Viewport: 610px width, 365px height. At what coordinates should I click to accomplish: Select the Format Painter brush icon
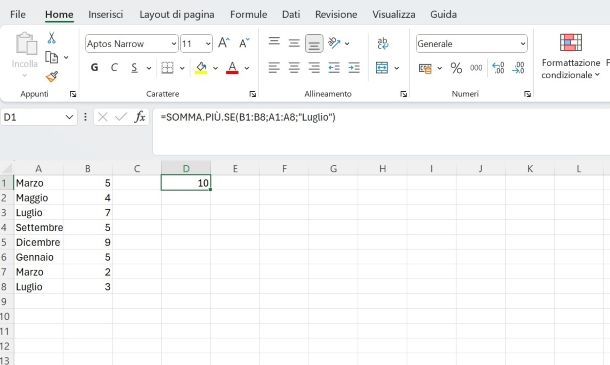pos(52,77)
